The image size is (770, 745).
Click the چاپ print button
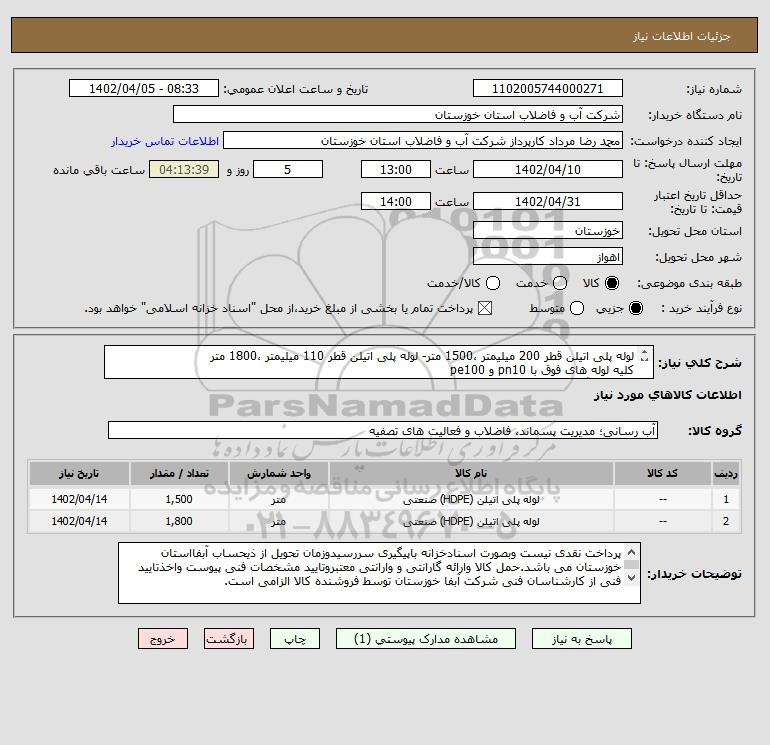coord(295,639)
